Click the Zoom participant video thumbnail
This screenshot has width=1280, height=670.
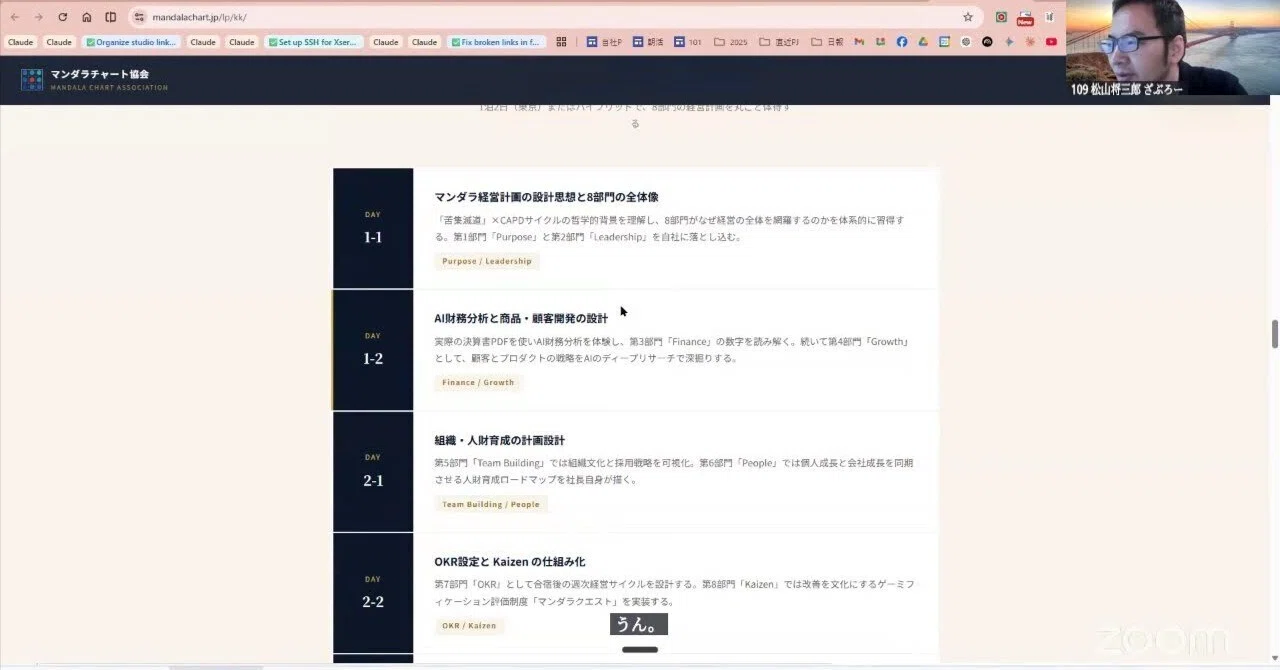pyautogui.click(x=1173, y=47)
